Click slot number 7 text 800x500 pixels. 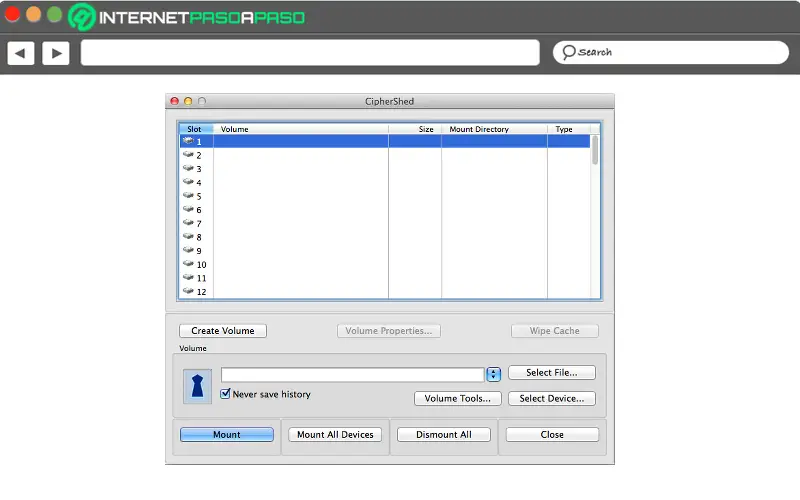coord(199,223)
